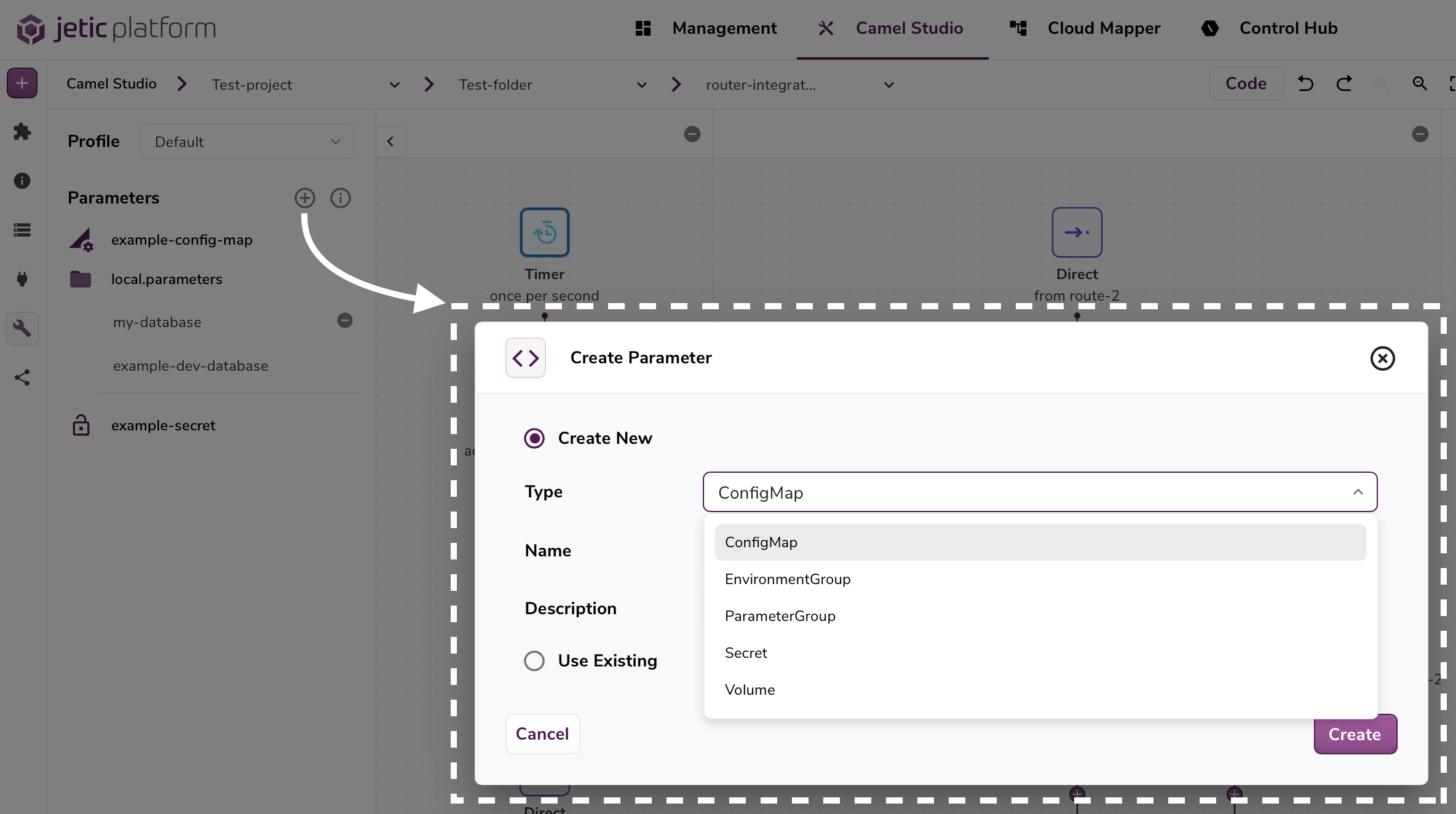The height and width of the screenshot is (814, 1456).
Task: Choose EnvironmentGroup from the type list
Action: [1040, 579]
